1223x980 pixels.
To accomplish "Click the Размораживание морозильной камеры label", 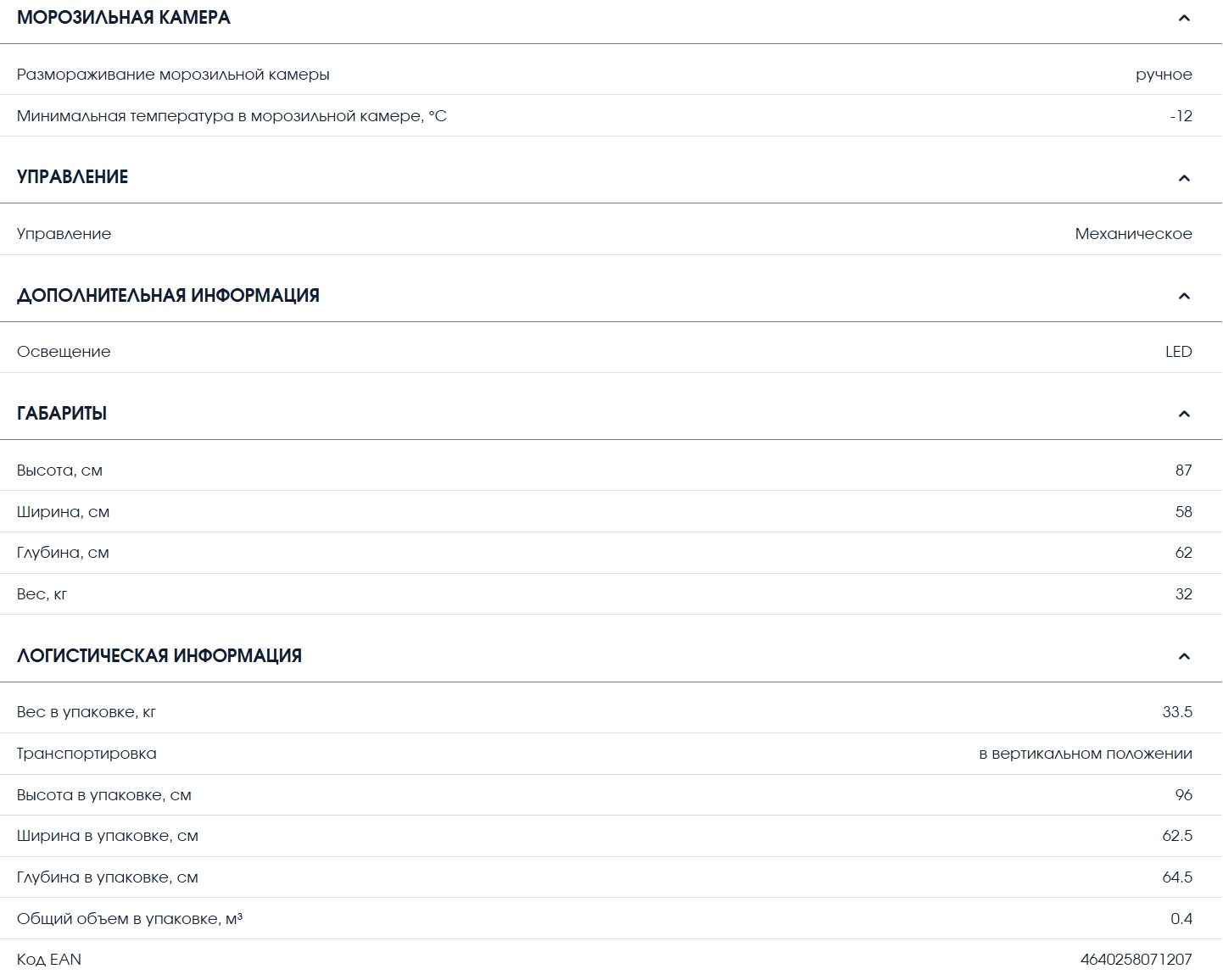I will 173,75.
